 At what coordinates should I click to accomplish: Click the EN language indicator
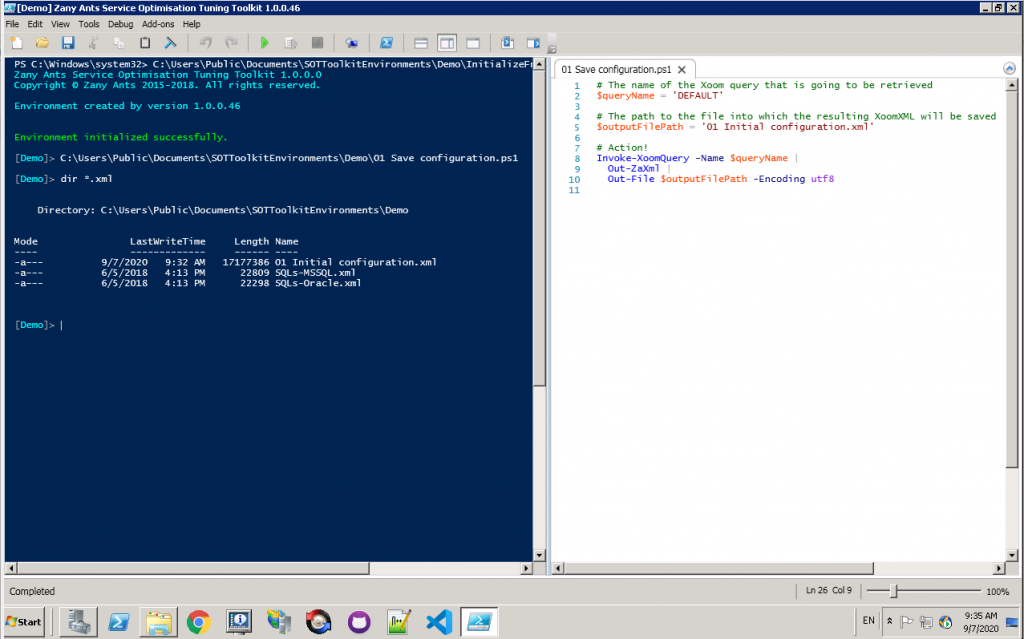(869, 621)
